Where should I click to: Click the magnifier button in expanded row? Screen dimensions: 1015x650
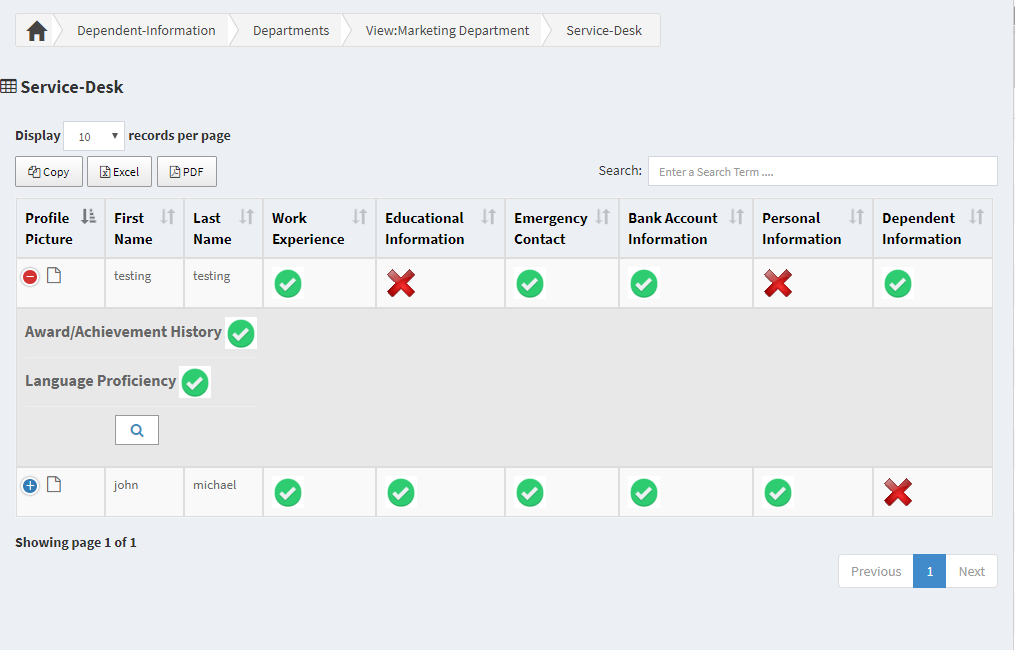(137, 430)
